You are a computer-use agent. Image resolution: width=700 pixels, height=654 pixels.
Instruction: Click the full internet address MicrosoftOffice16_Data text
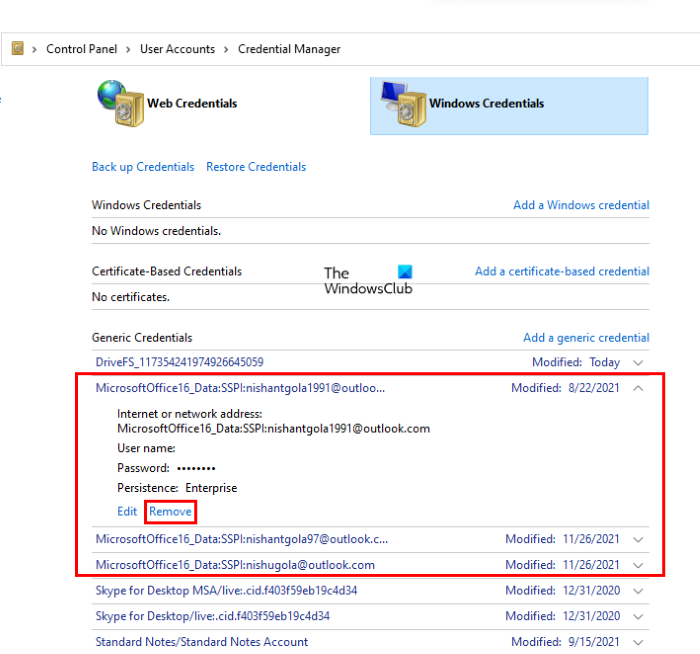273,429
